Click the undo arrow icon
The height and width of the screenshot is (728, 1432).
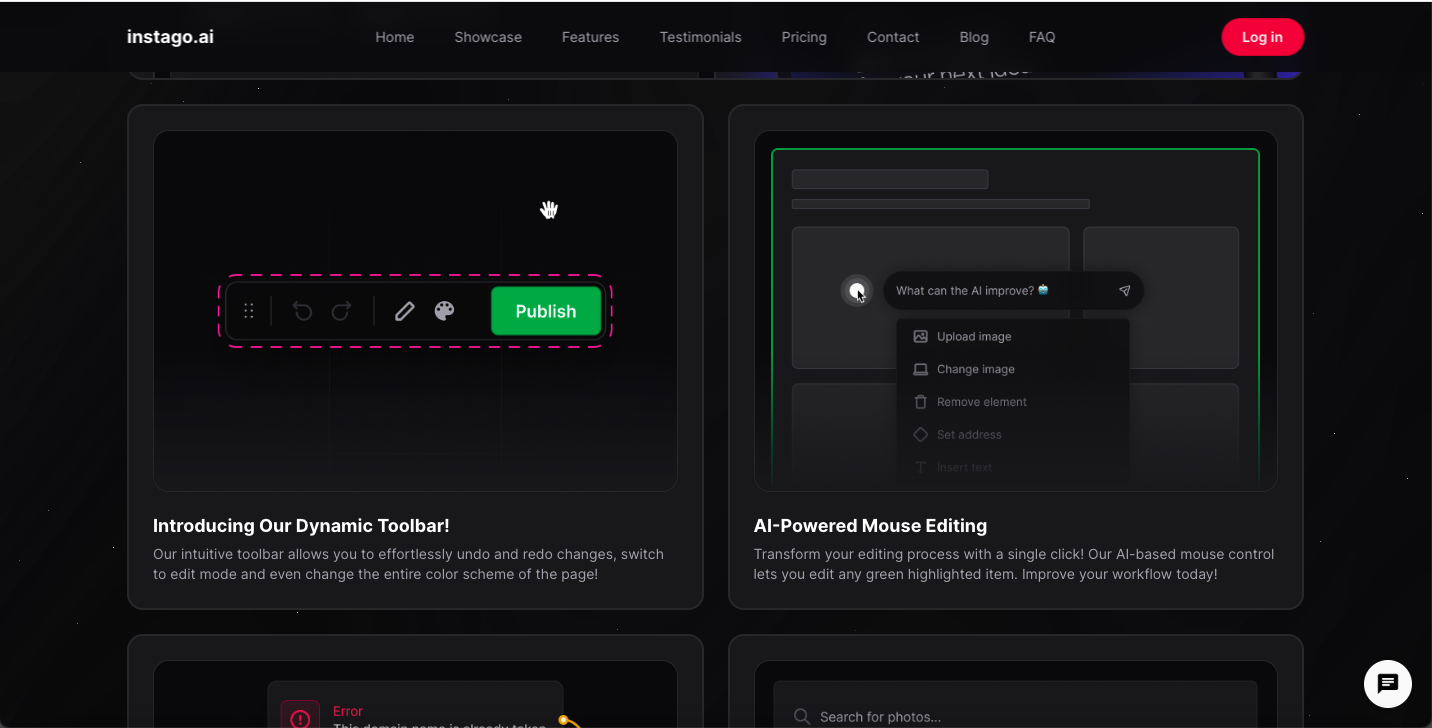(302, 311)
